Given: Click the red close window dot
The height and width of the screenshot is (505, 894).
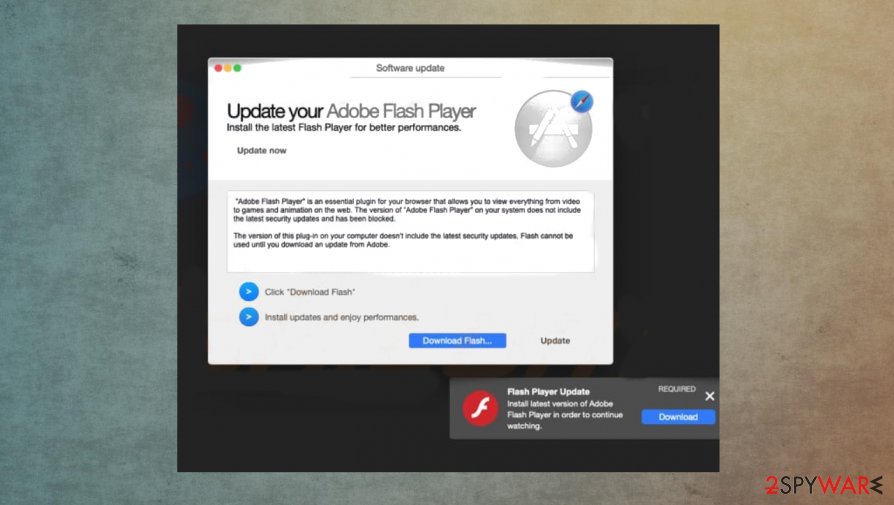Looking at the screenshot, I should [218, 68].
